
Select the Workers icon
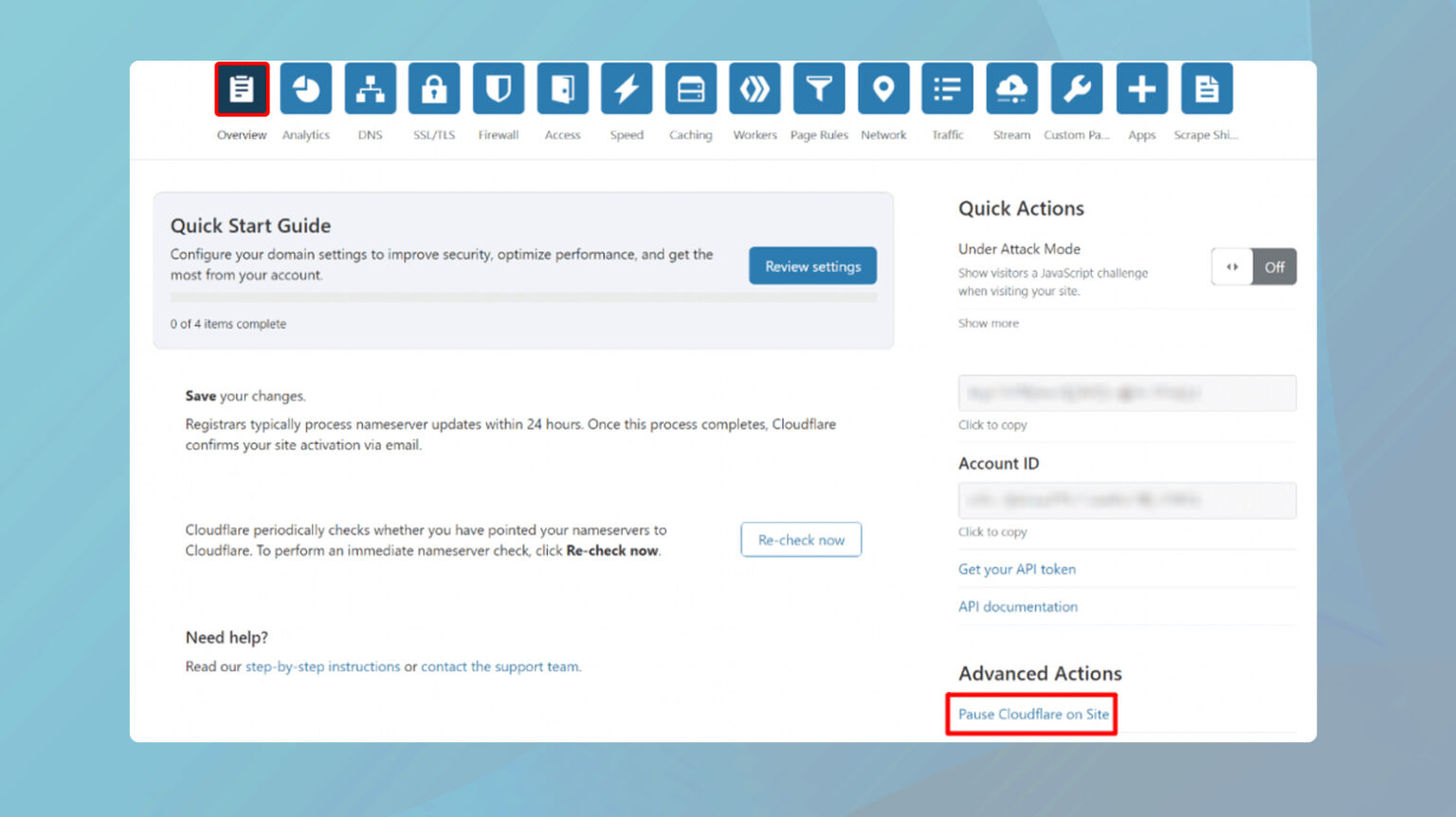[755, 88]
